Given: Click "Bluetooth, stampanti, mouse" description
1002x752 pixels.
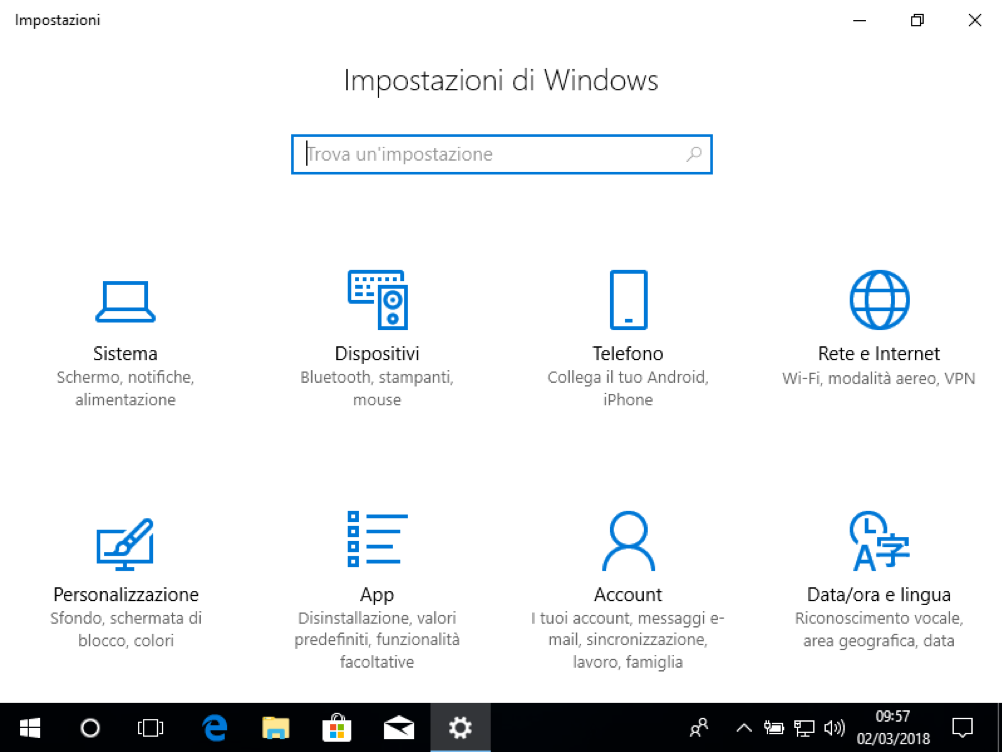Looking at the screenshot, I should [377, 388].
